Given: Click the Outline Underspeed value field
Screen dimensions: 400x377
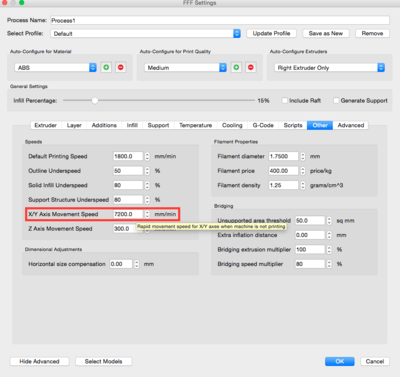Looking at the screenshot, I should coord(128,171).
